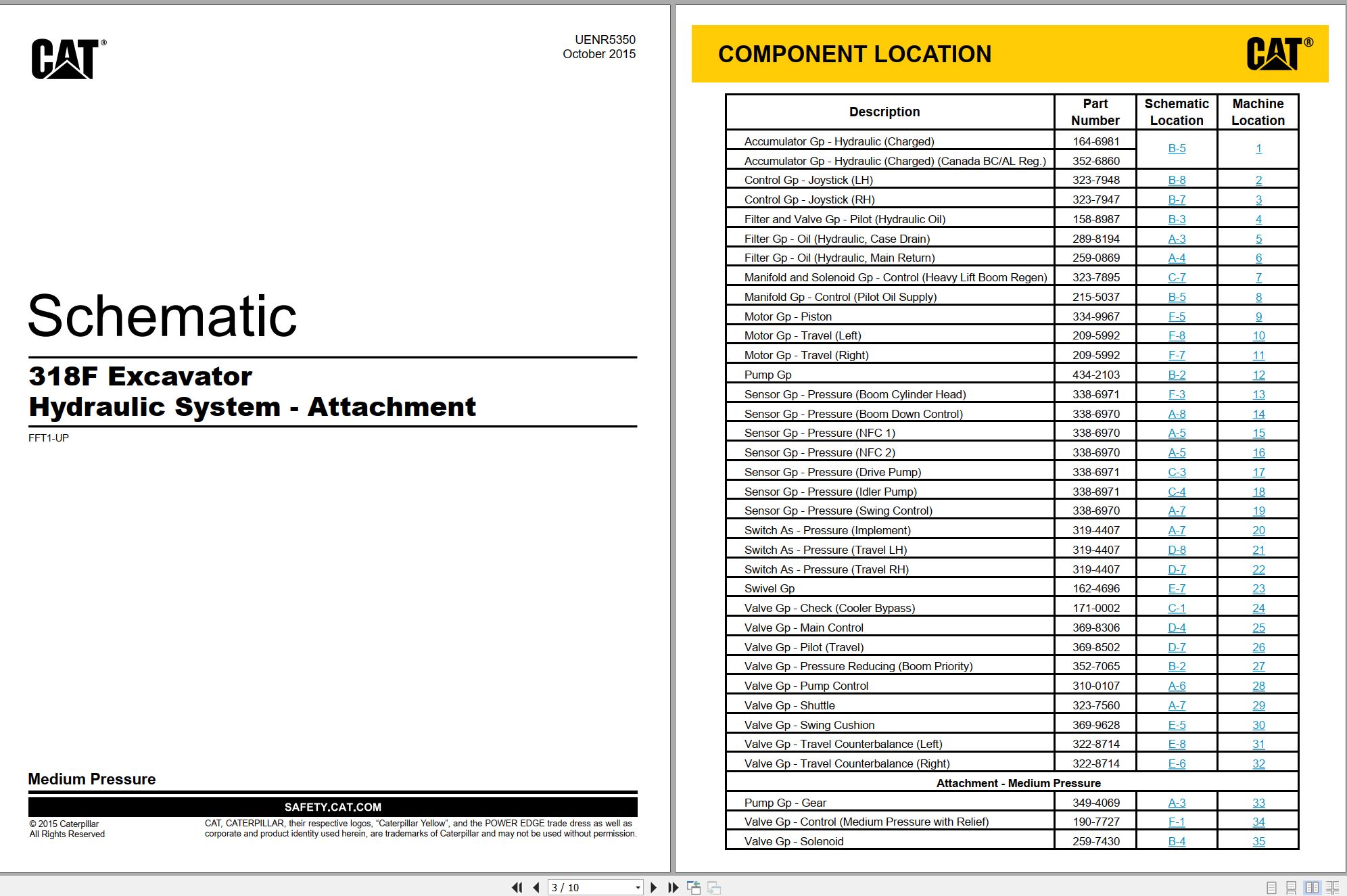Screen dimensions: 1347x896
Task: Open A-8 link for Boom Down Control sensor
Action: [x=1177, y=414]
